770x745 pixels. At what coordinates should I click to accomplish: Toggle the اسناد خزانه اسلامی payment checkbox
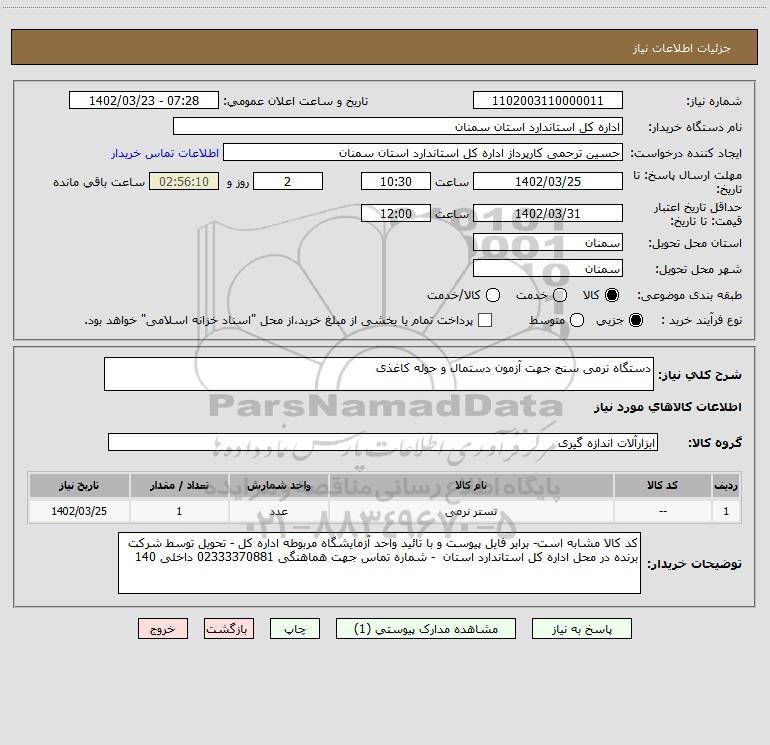click(x=485, y=320)
